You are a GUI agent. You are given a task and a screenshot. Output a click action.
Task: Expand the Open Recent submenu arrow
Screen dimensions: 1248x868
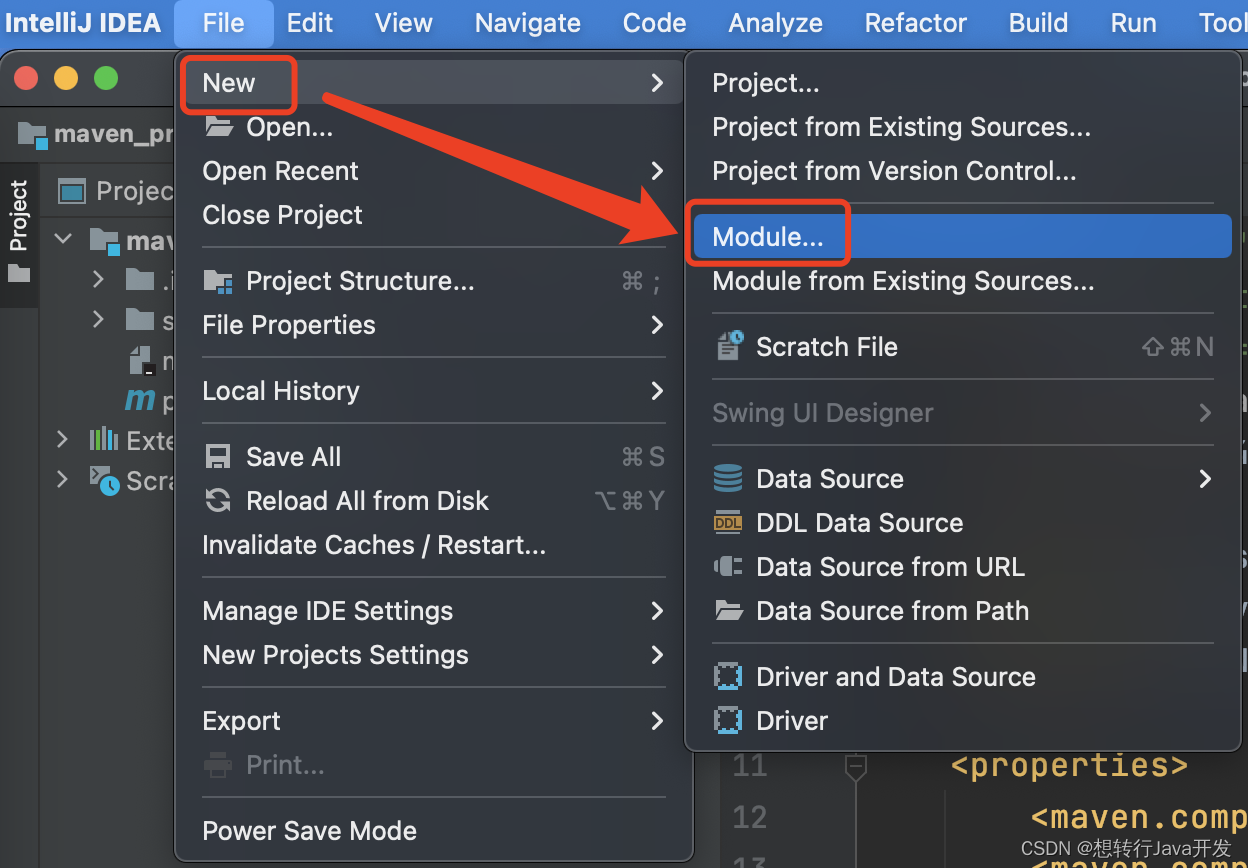[x=657, y=171]
